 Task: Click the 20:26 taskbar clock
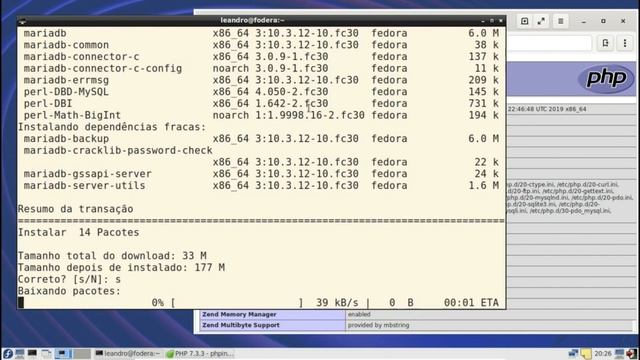[x=603, y=353]
